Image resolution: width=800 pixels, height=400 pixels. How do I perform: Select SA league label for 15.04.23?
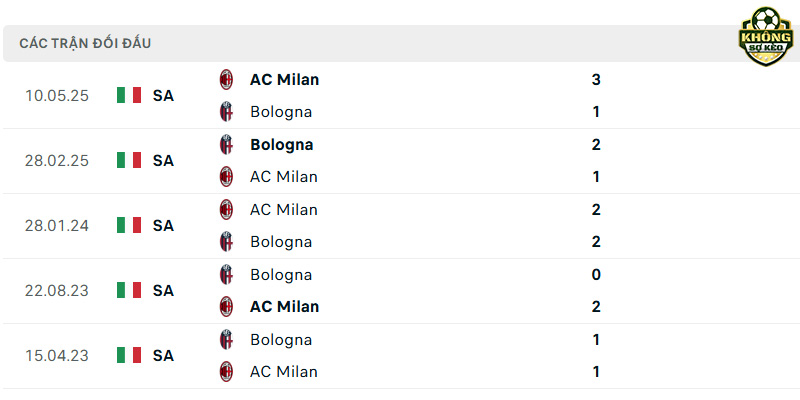pos(163,356)
